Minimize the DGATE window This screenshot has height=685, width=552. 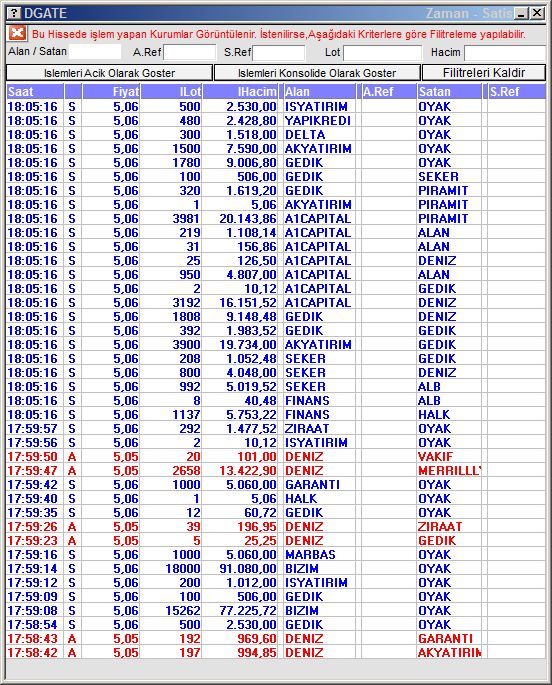tap(521, 14)
